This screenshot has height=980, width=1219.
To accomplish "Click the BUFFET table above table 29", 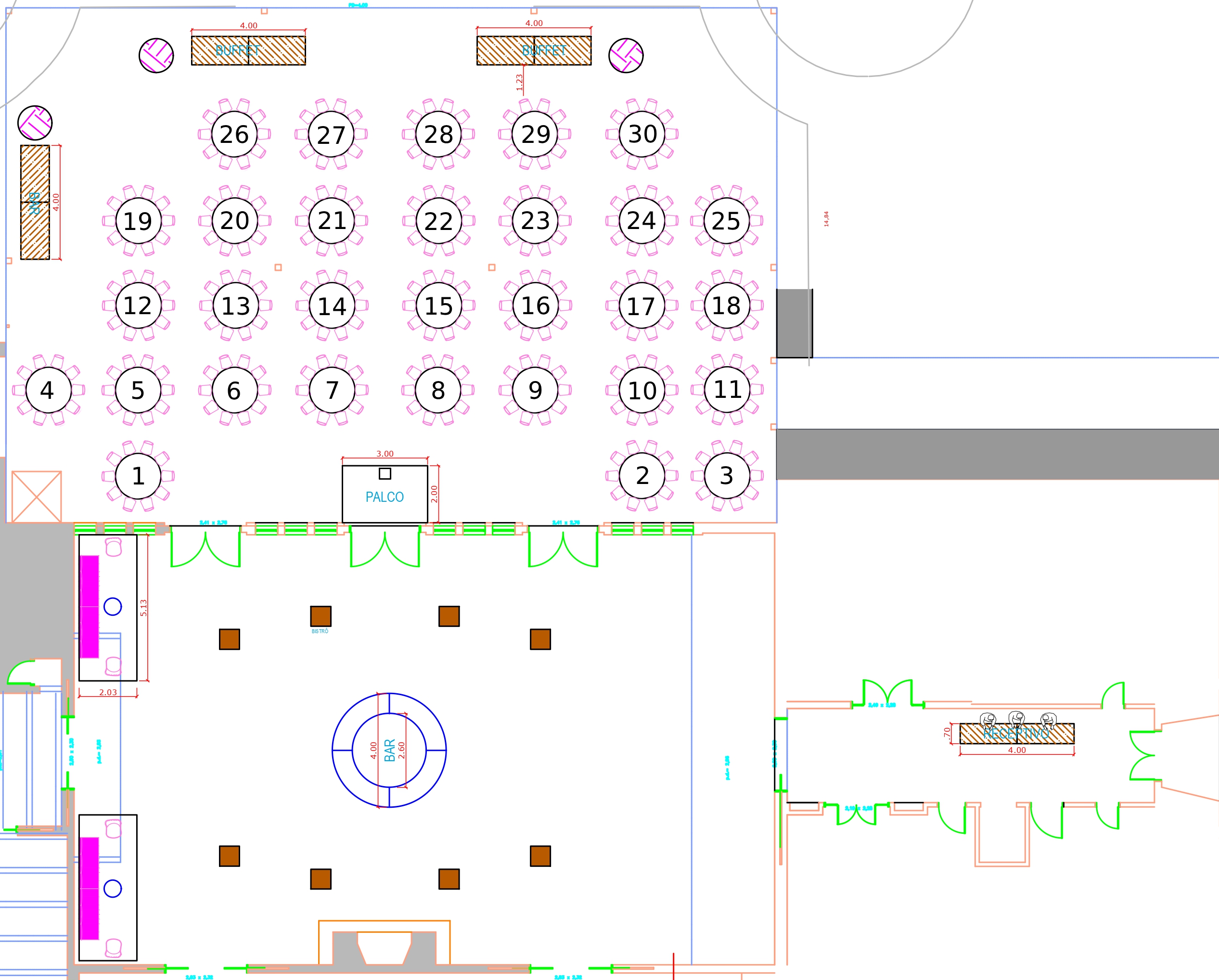I will coord(534,51).
